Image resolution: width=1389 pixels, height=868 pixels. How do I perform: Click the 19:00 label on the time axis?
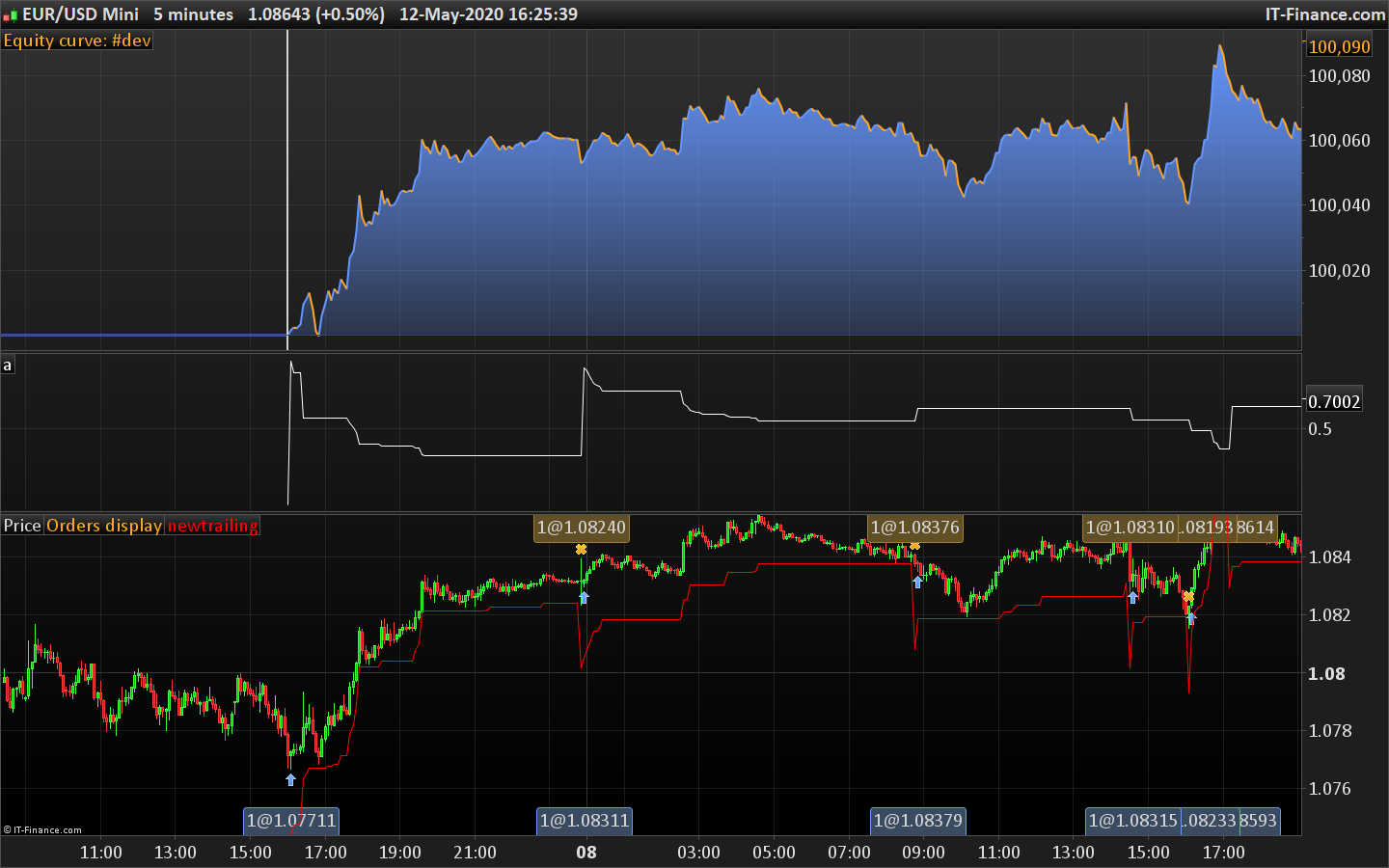(x=400, y=853)
